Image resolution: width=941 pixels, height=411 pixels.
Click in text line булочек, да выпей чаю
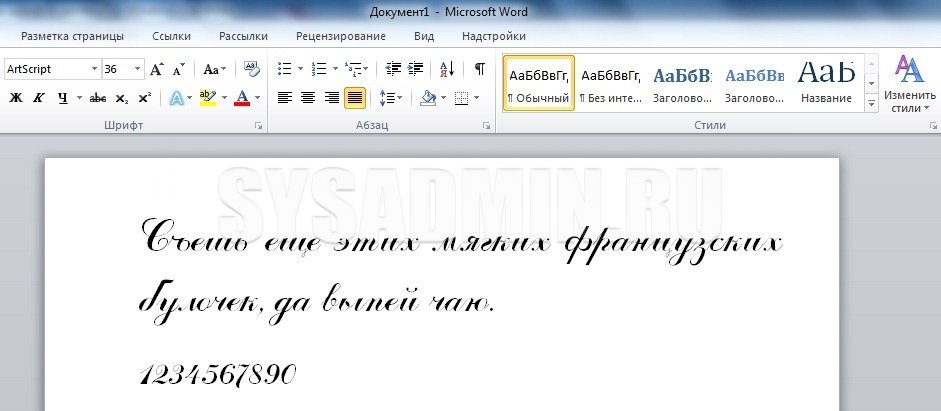pos(316,302)
